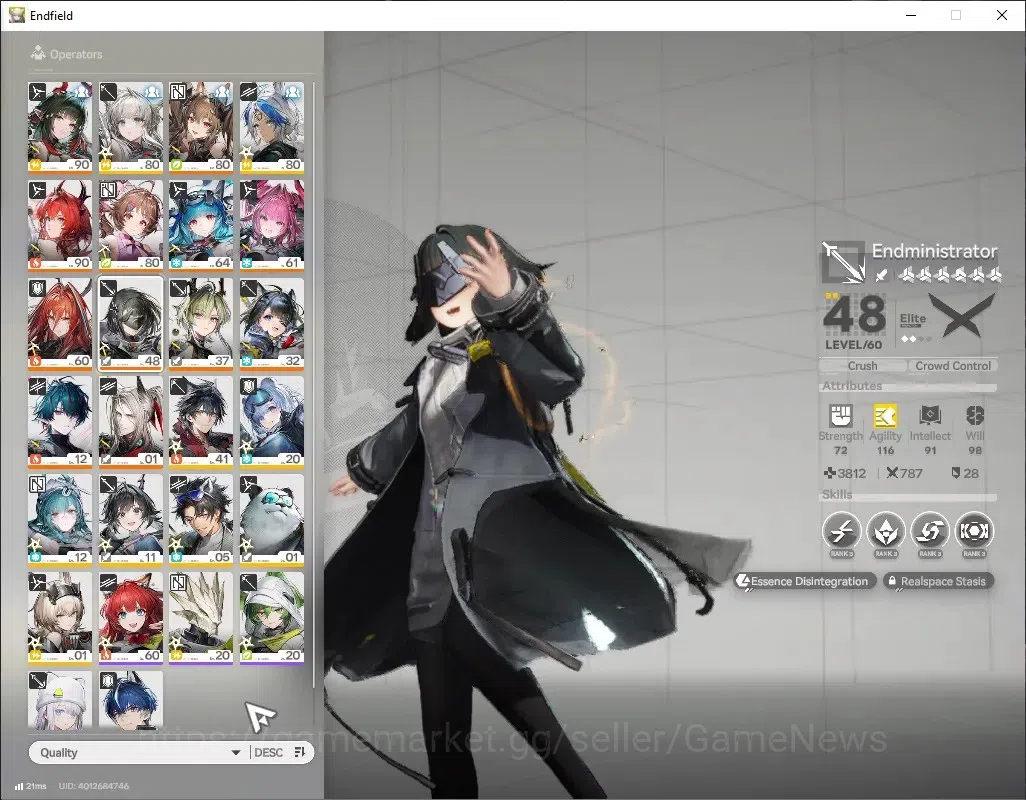The image size is (1026, 800).
Task: Open the white spiky creature operator, level 20
Action: pos(202,617)
